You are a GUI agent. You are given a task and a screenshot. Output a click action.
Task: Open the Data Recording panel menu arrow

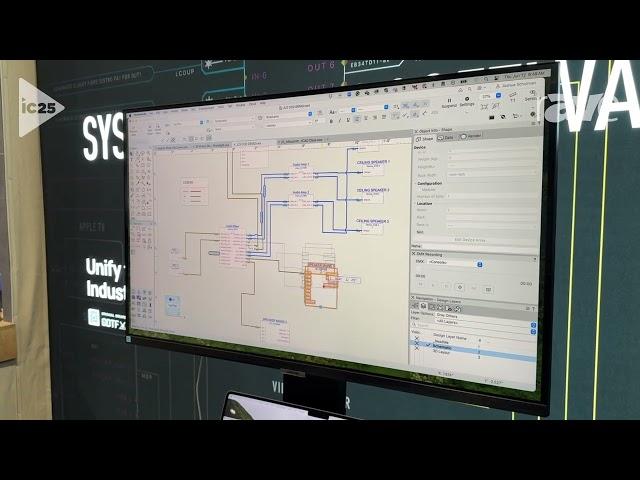point(534,260)
